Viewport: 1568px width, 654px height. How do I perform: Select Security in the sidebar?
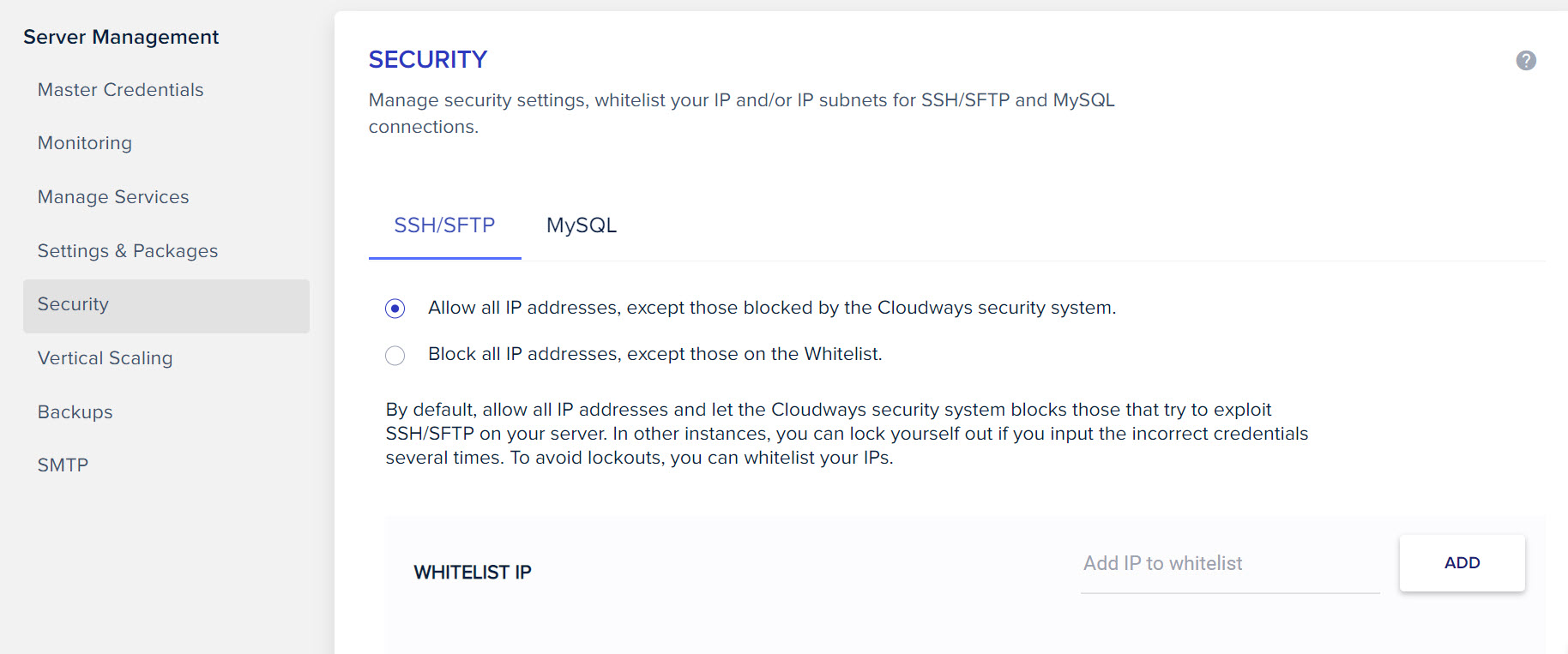(73, 304)
